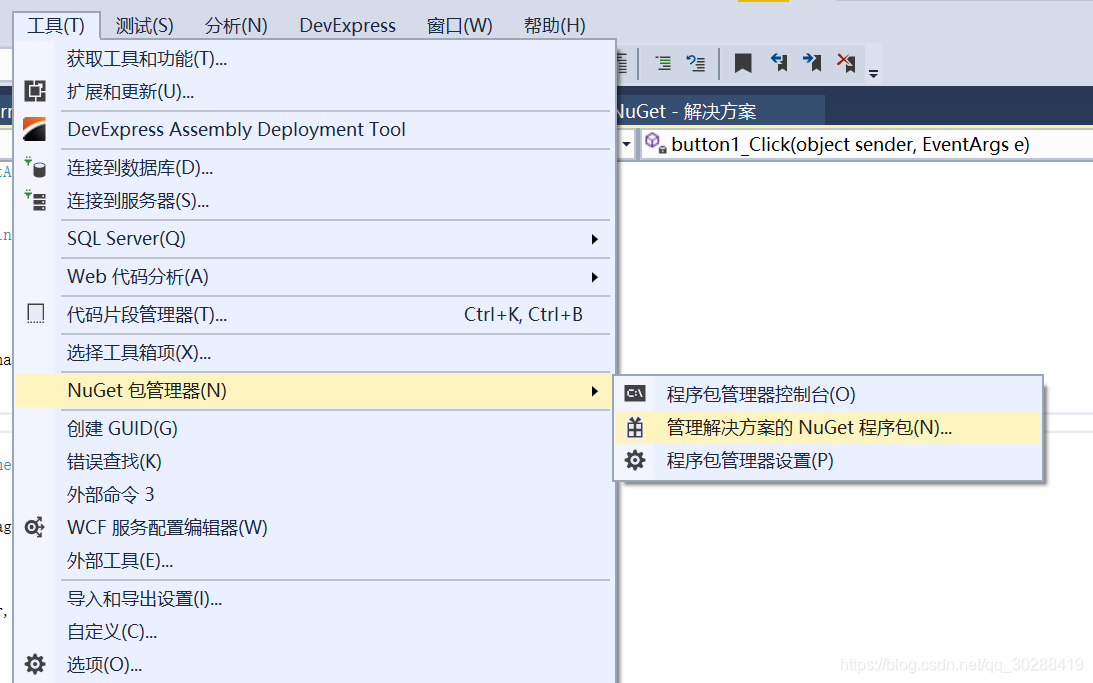
Task: Go to next bookmark icon
Action: [x=812, y=63]
